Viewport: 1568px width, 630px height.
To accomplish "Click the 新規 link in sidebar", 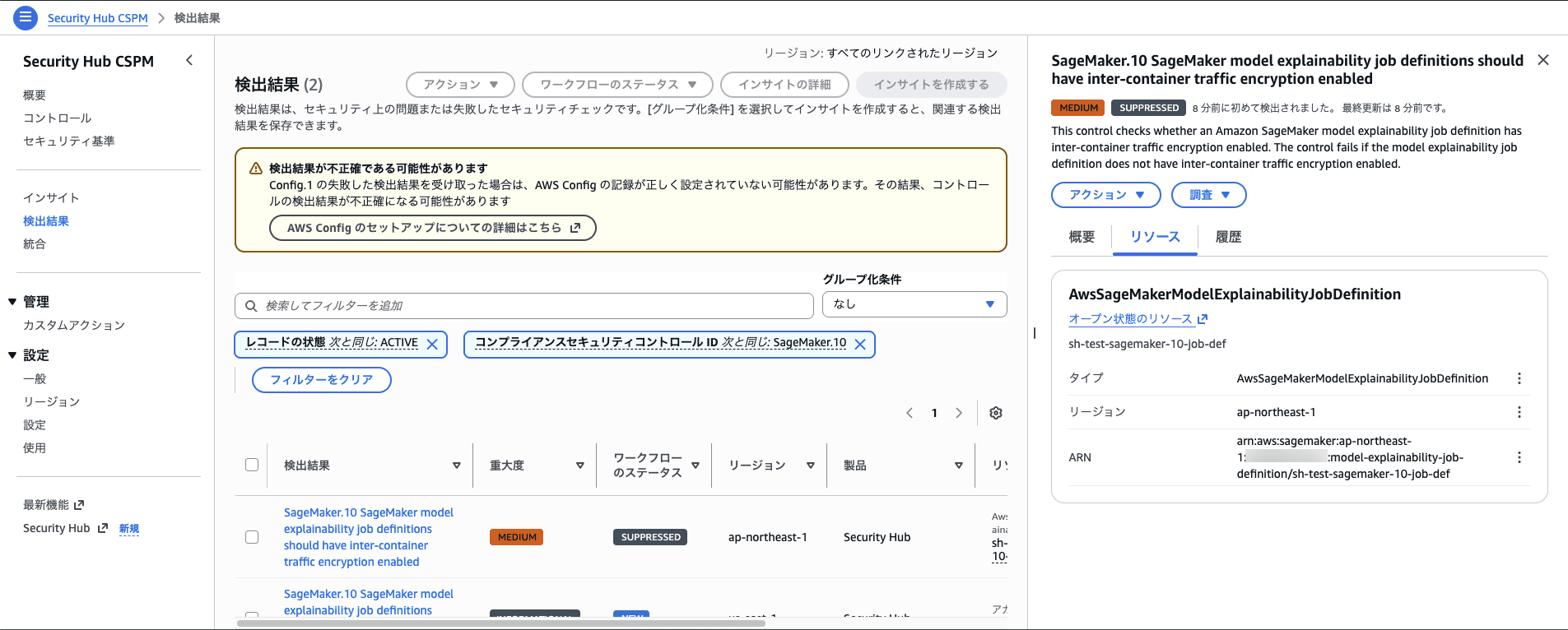I will pyautogui.click(x=129, y=529).
